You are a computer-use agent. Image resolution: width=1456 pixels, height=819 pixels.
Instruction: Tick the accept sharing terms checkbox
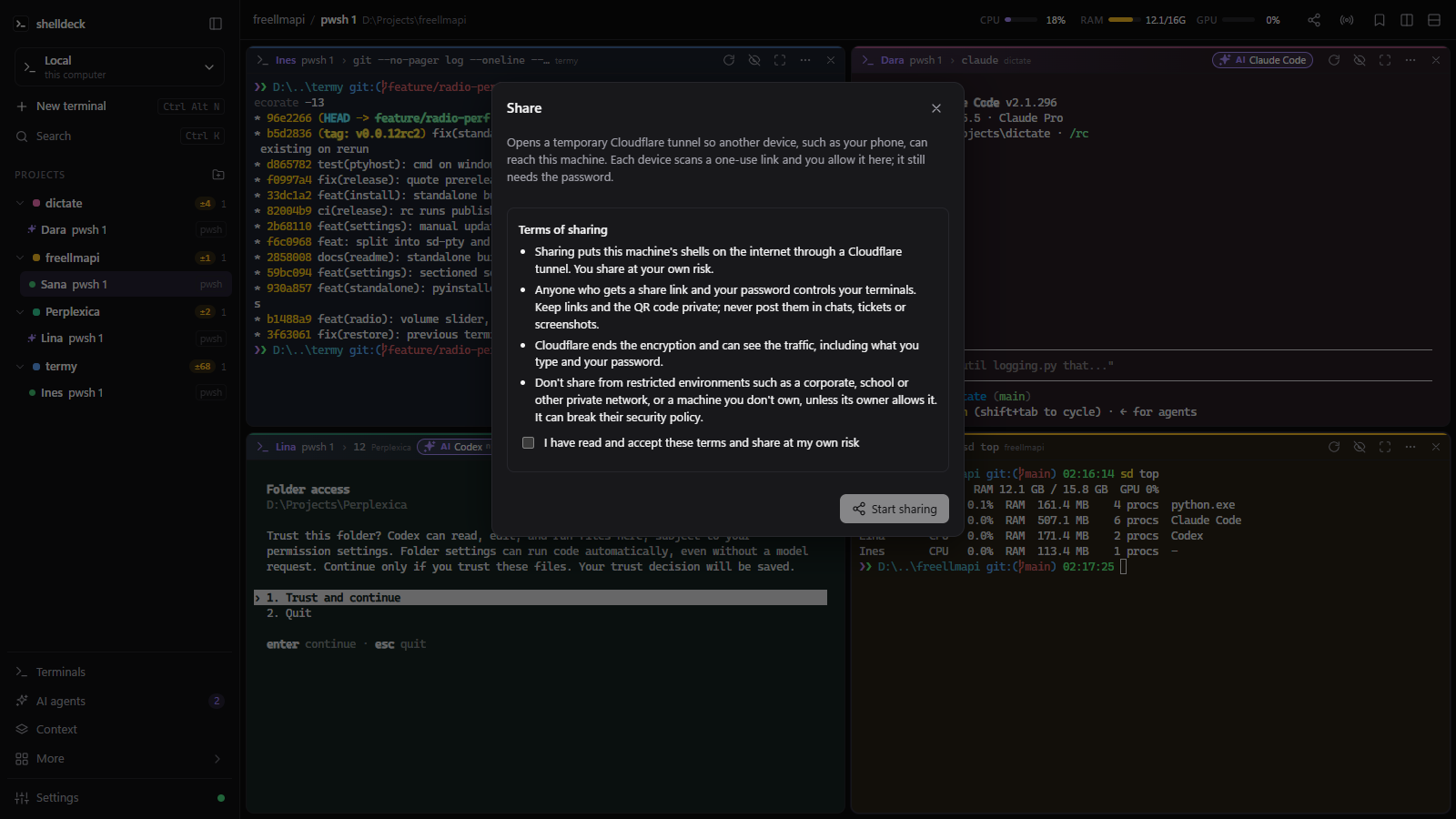[528, 443]
